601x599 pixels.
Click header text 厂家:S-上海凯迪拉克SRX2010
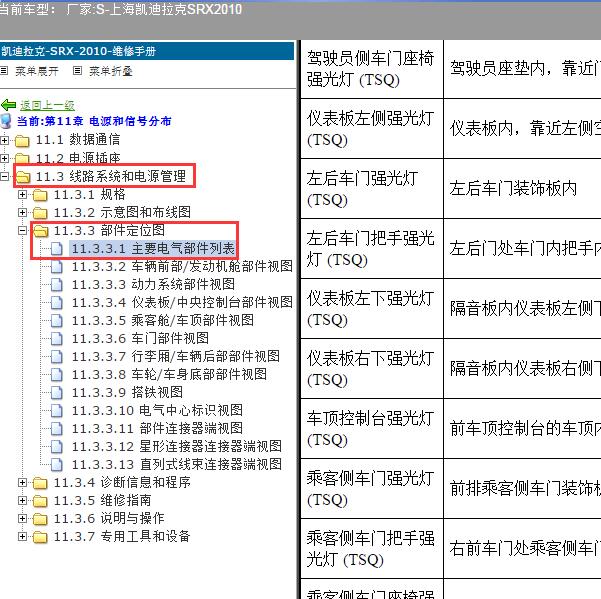[x=154, y=9]
